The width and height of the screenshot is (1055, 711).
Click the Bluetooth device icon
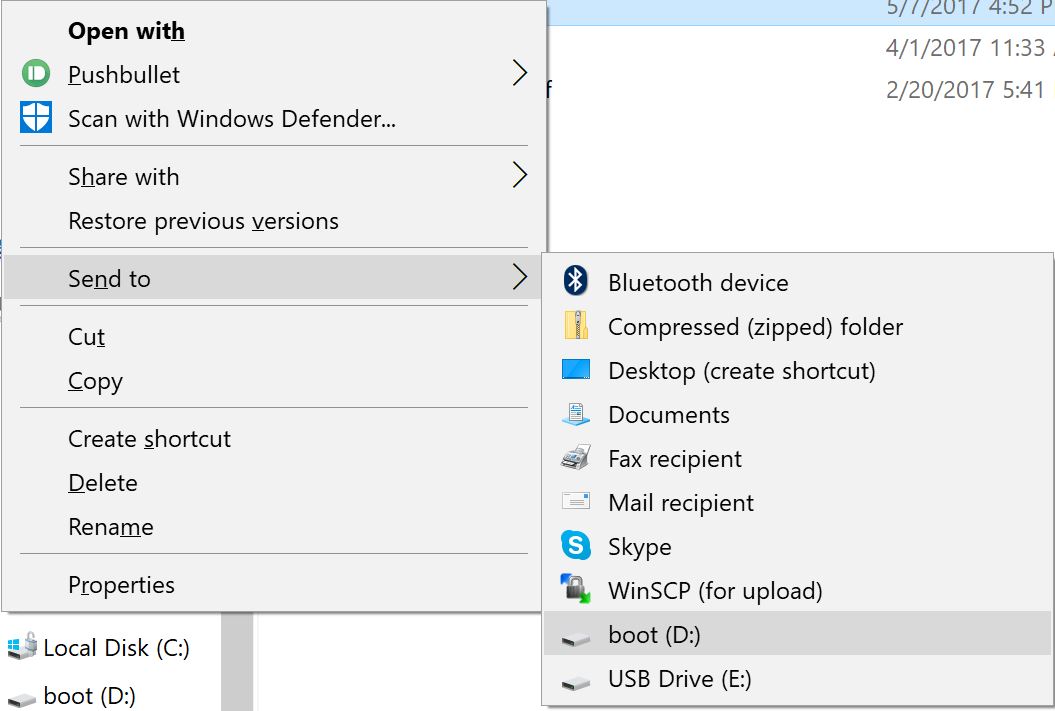point(575,282)
